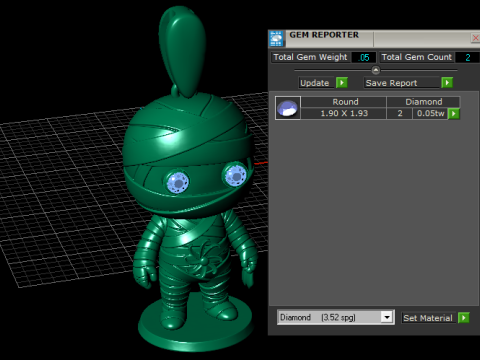Collapse the panel using the round arrow handle

pos(376,70)
